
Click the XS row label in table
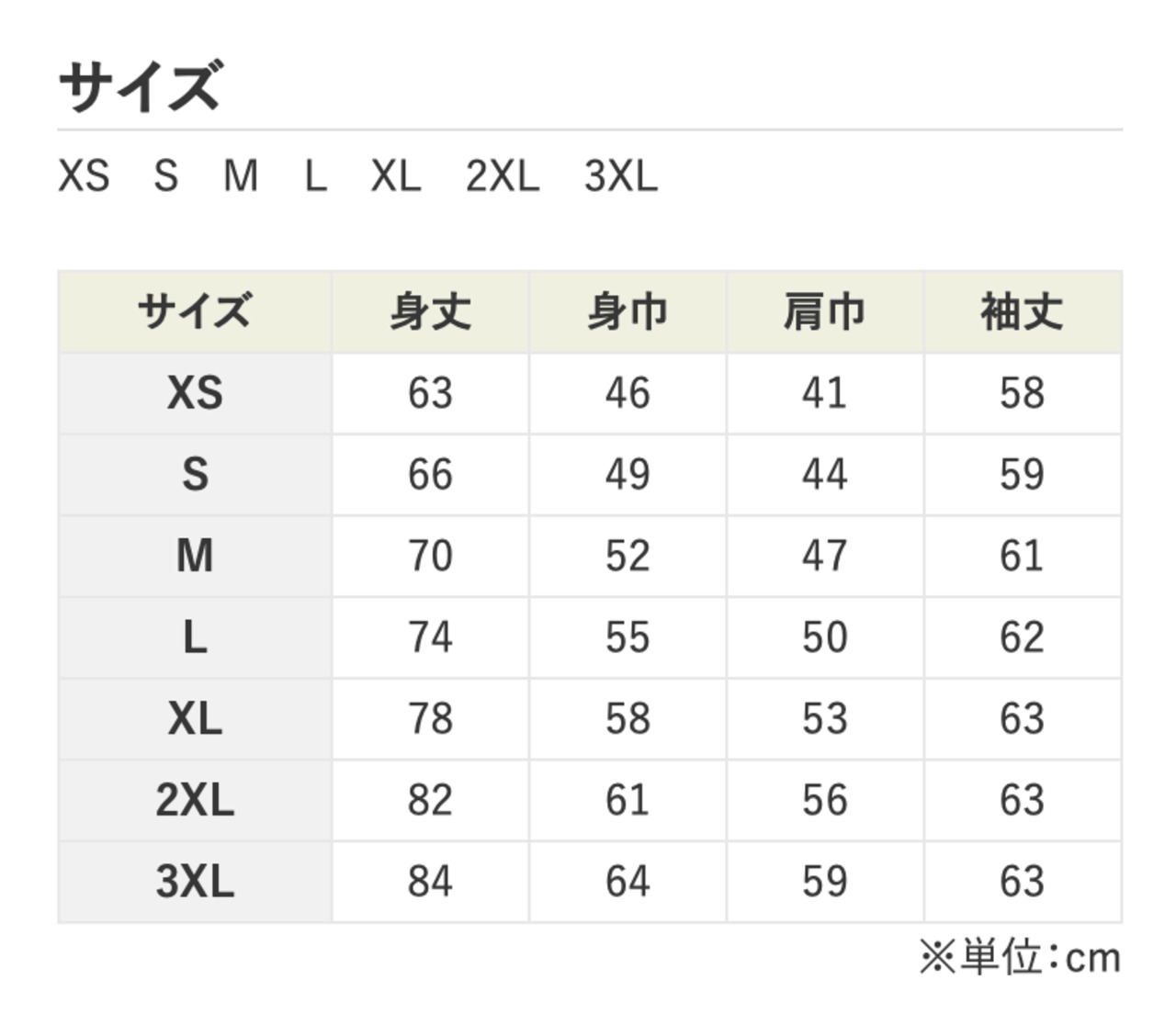195,393
